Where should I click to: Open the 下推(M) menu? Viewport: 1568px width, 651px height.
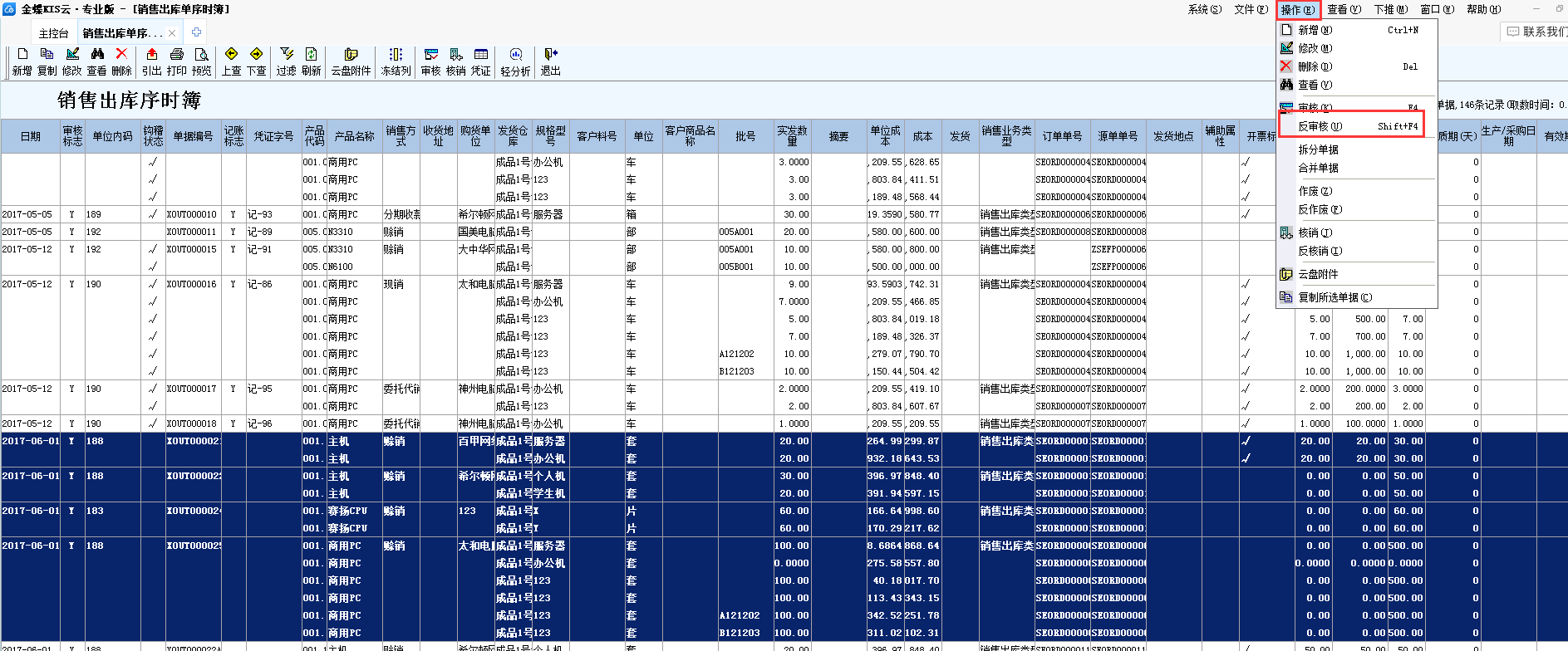point(1390,9)
